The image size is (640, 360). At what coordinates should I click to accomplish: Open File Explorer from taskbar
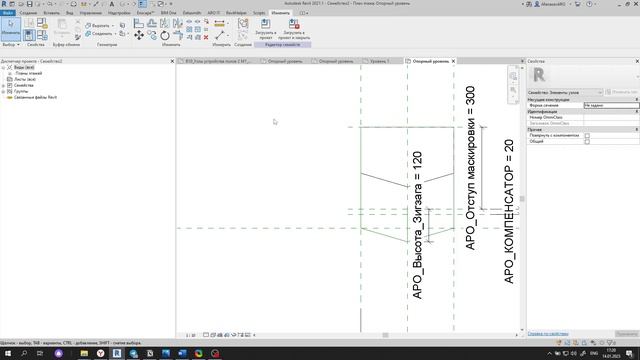[x=84, y=353]
